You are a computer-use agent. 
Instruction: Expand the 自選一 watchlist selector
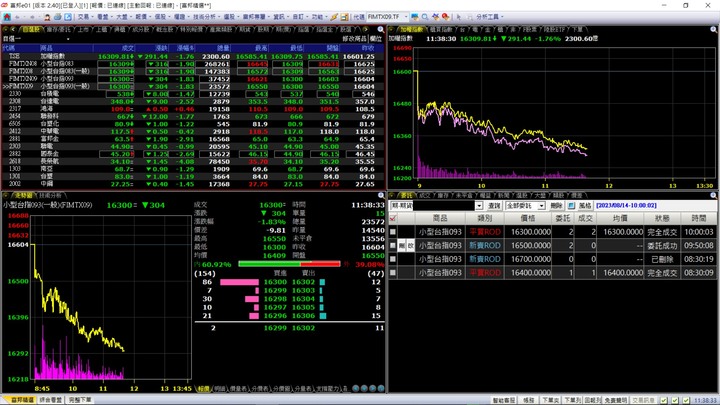coord(68,39)
